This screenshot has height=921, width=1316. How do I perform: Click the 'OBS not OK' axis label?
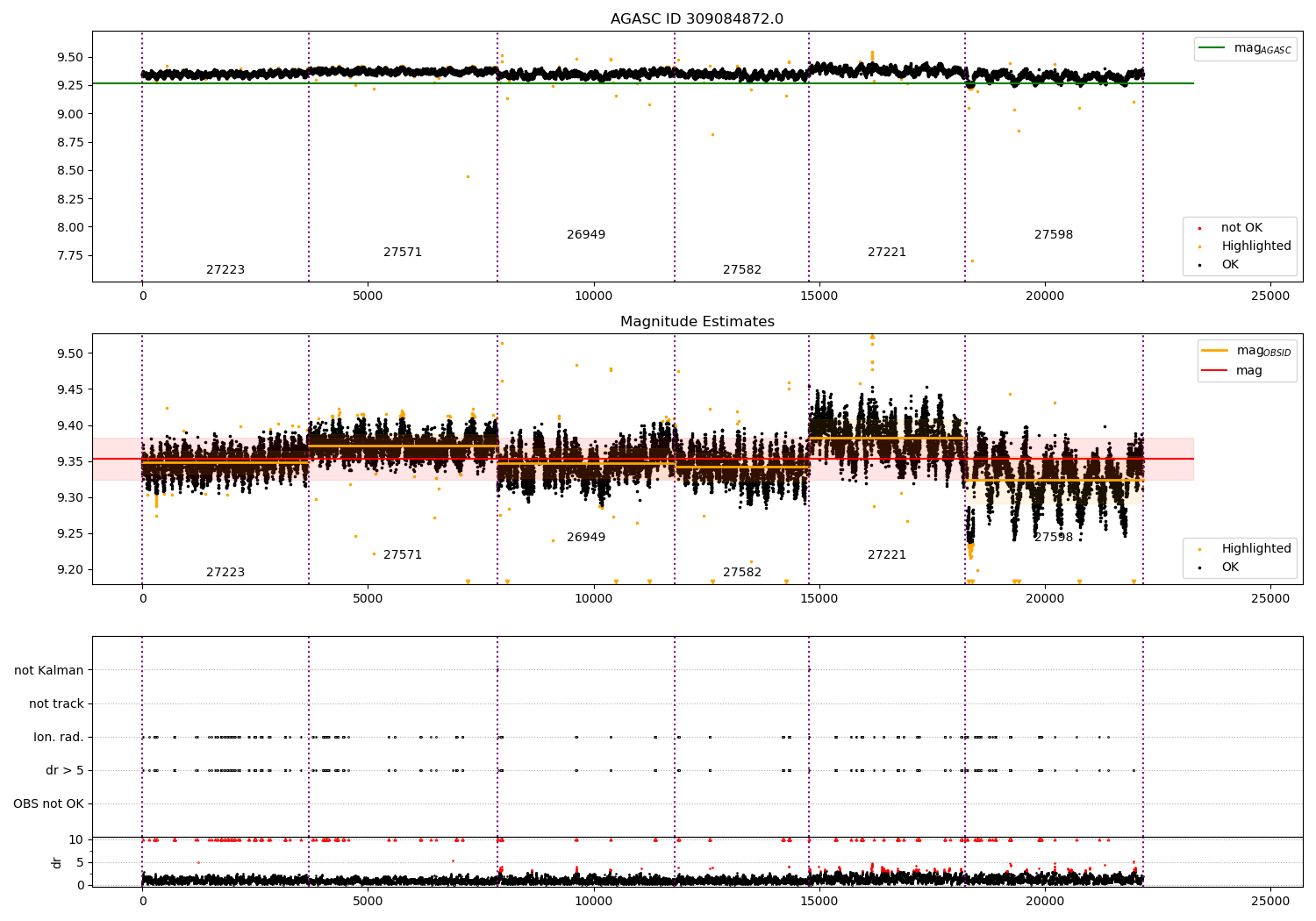point(49,804)
